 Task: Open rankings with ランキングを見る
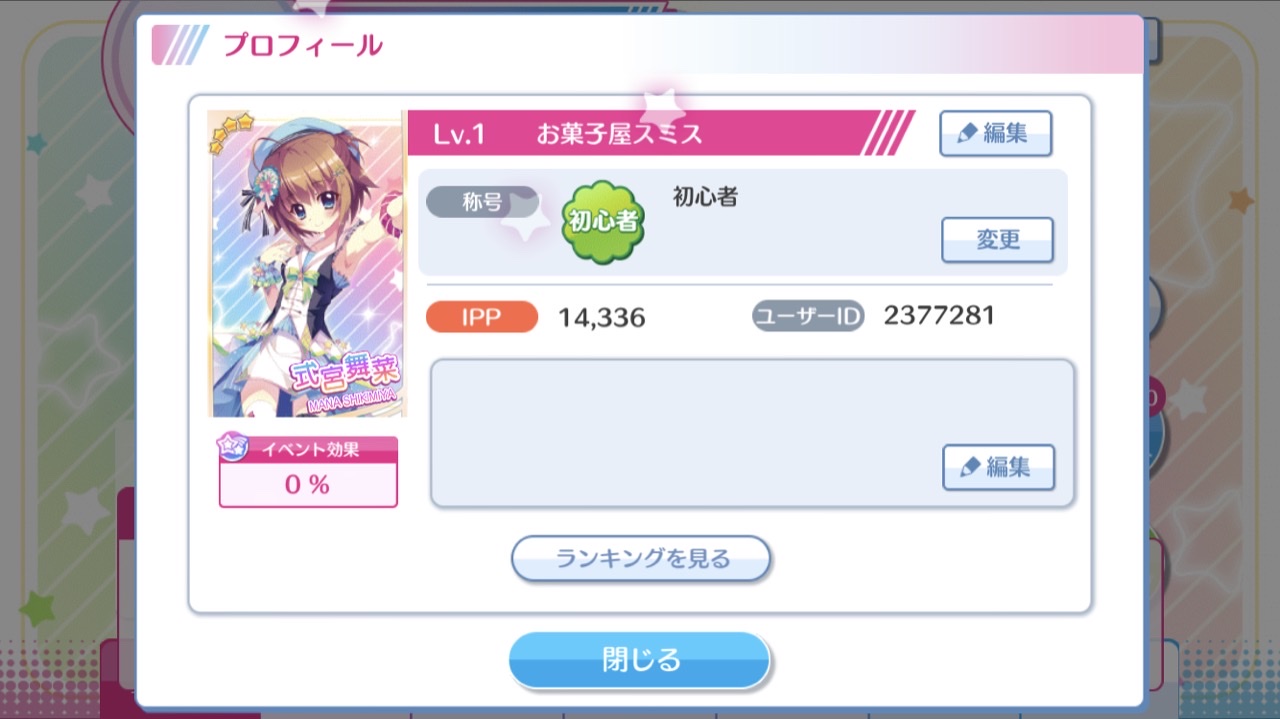point(641,559)
